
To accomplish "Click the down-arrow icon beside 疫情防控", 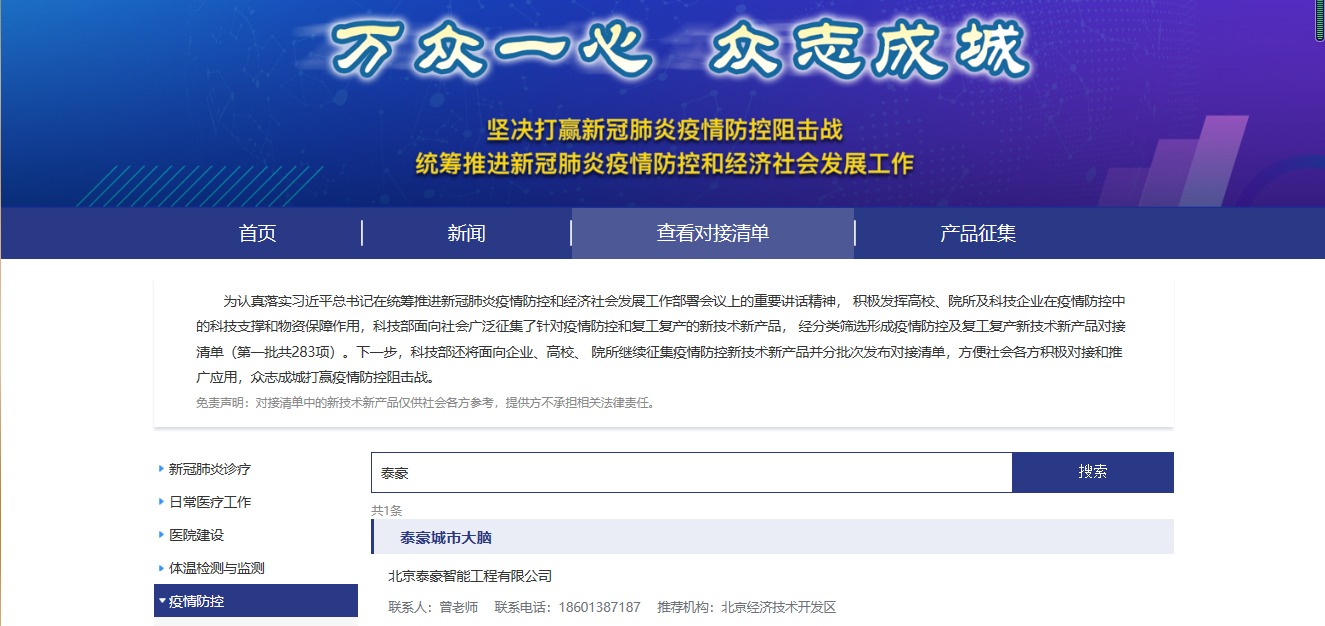I will [x=162, y=601].
